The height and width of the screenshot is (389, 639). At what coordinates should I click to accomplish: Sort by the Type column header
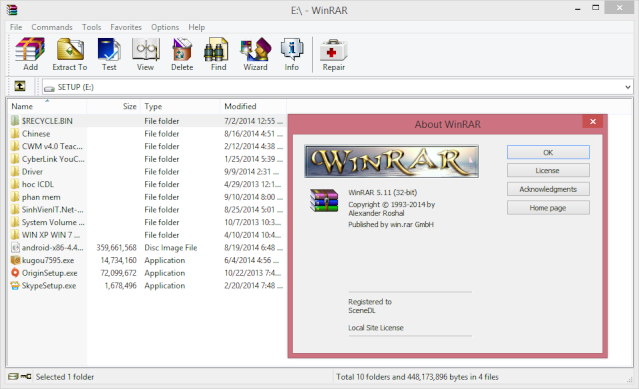click(180, 106)
